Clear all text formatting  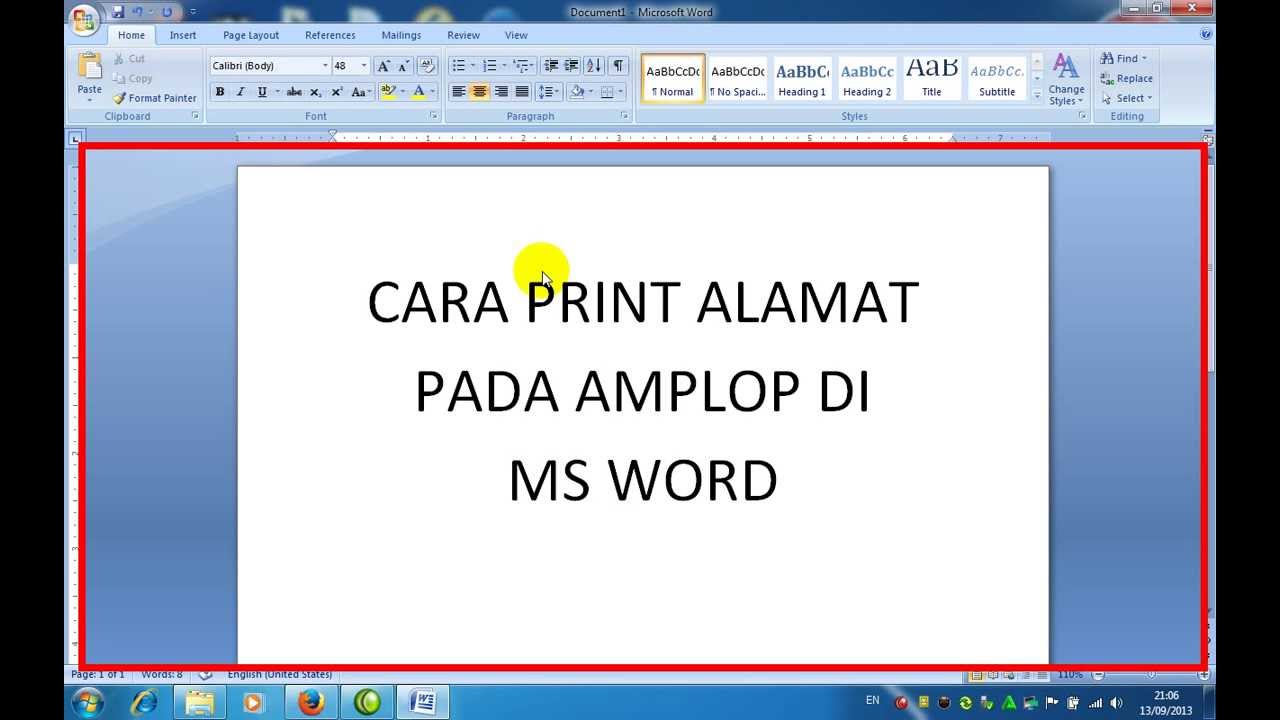427,66
